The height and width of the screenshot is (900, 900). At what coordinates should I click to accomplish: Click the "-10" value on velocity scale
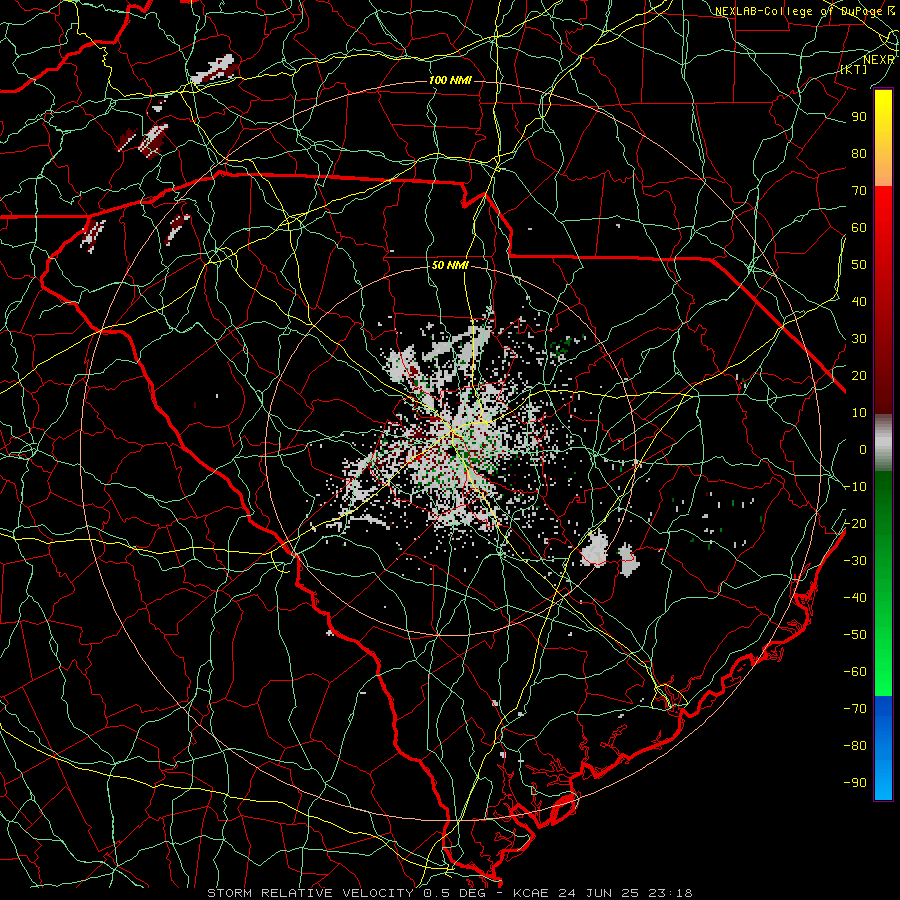(x=855, y=487)
